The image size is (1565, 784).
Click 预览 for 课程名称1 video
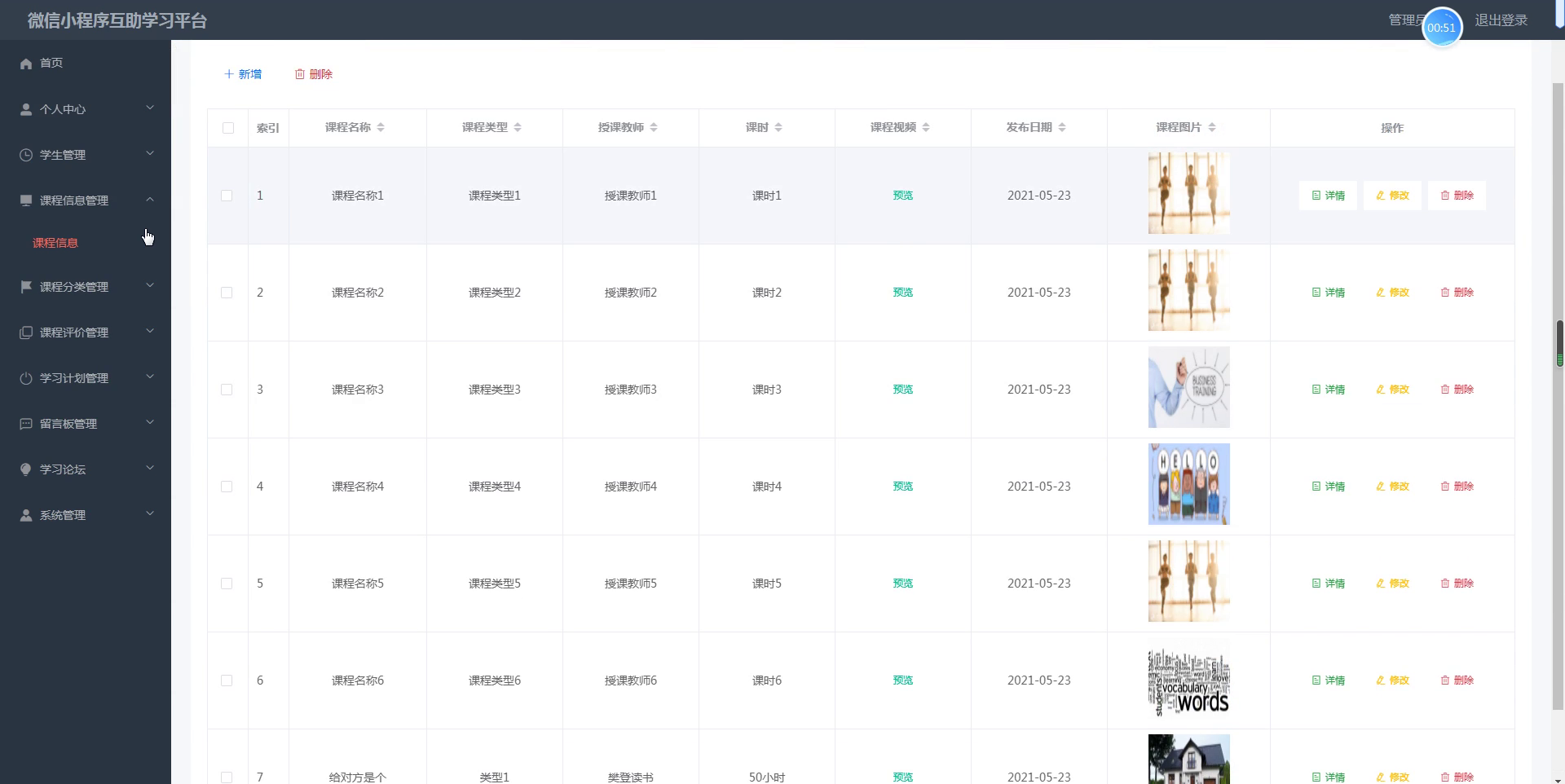[903, 196]
